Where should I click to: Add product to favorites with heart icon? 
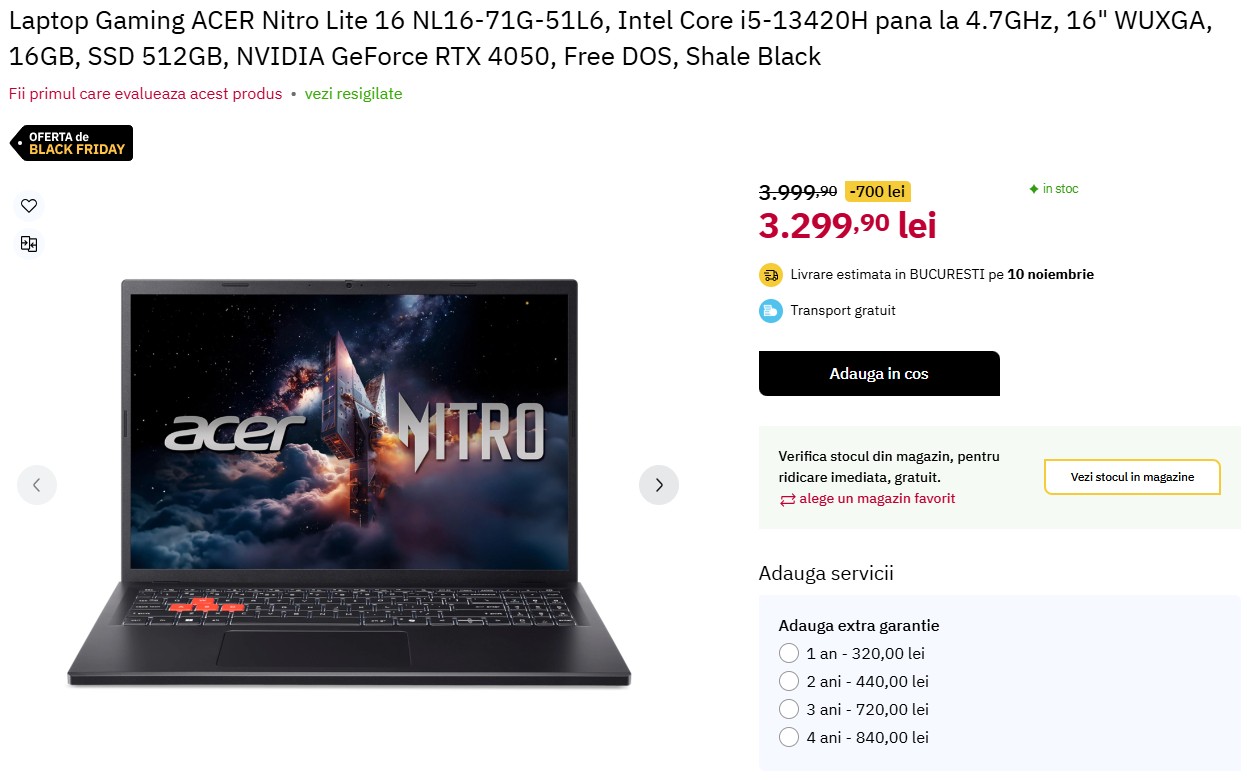29,206
